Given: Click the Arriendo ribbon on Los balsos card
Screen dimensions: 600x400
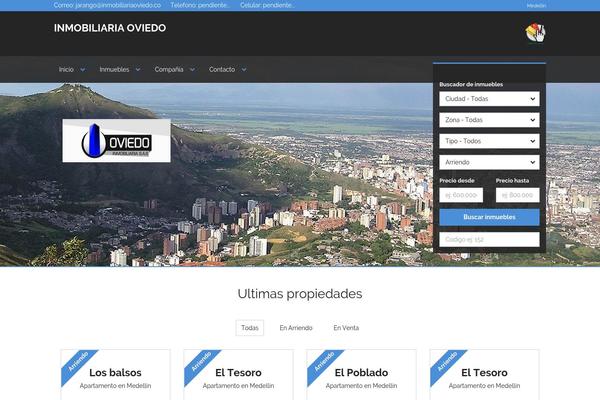Looking at the screenshot, I should [x=78, y=362].
